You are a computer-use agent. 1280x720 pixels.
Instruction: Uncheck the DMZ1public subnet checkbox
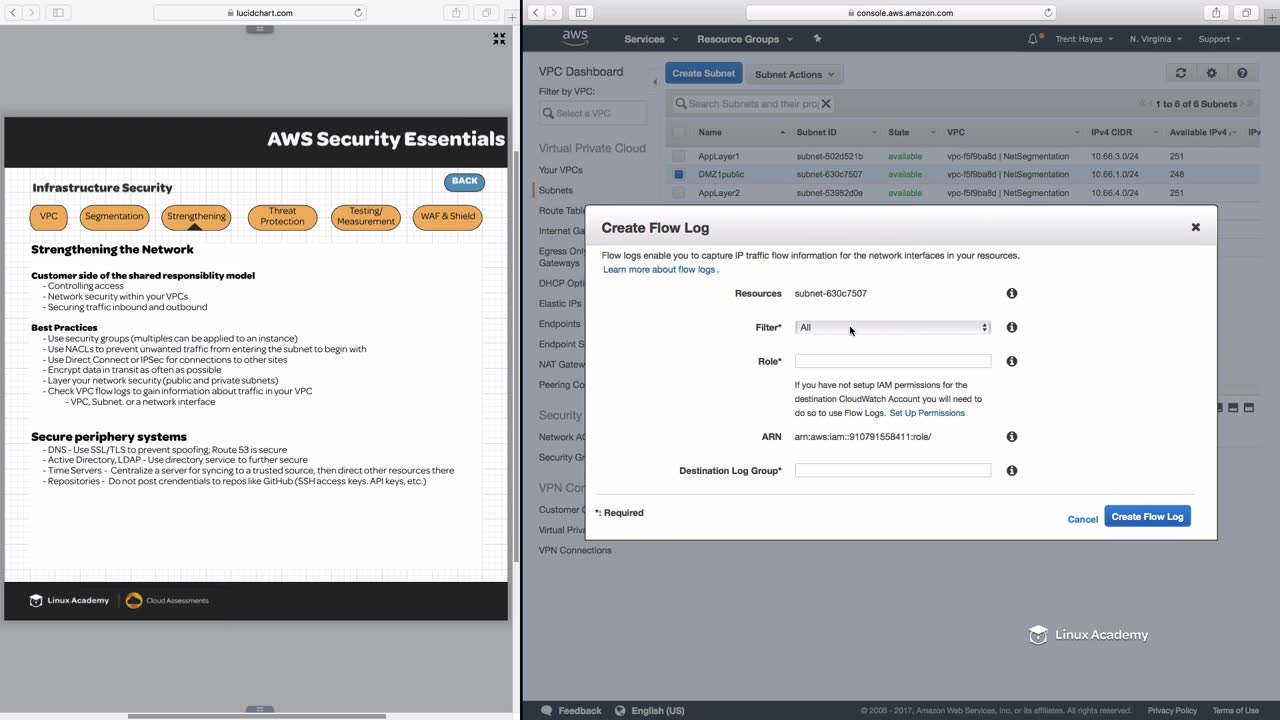[x=679, y=174]
